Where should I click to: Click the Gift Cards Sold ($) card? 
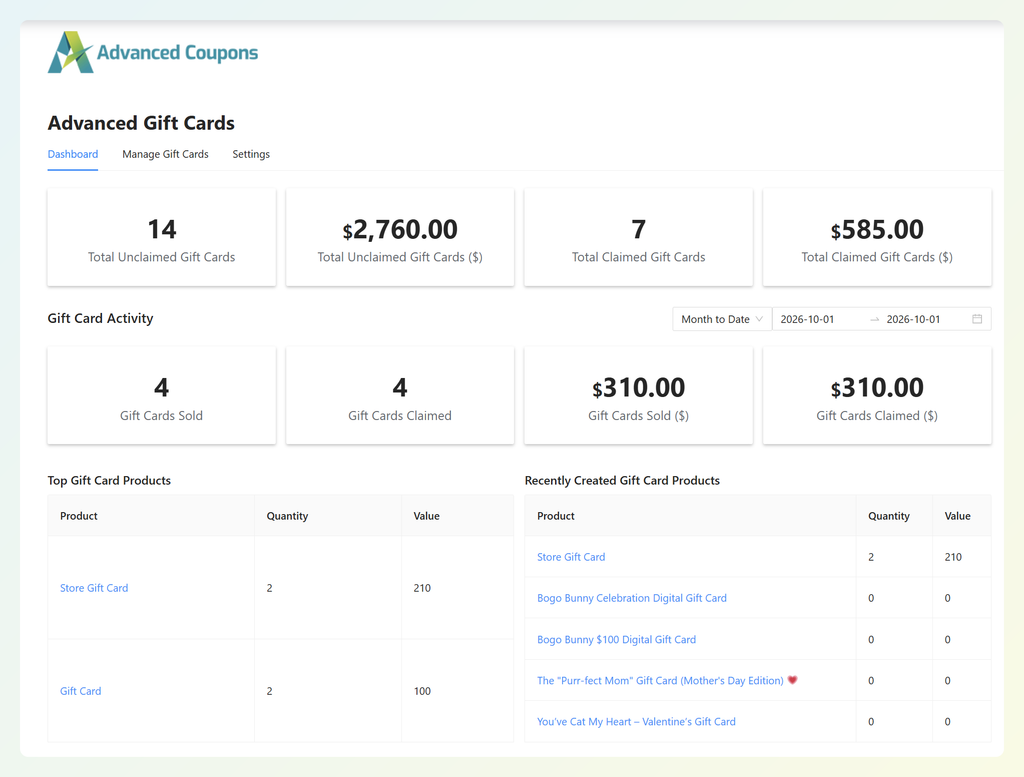pos(638,396)
